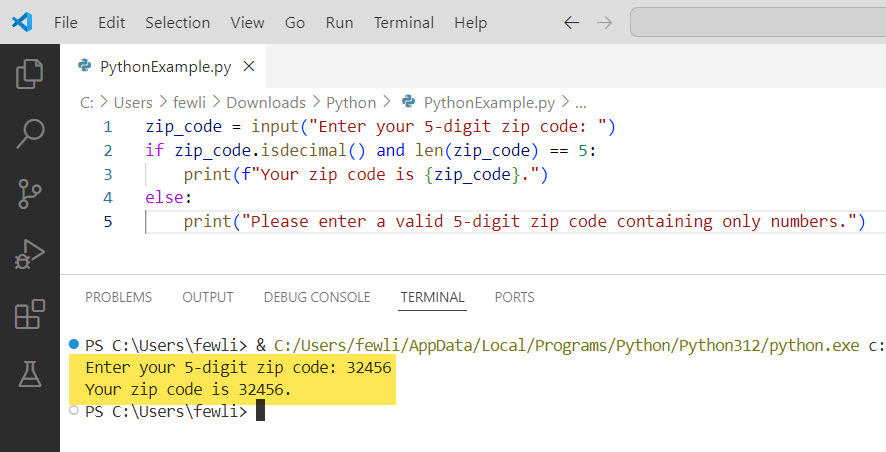Click the Python icon on the editor tab

coord(85,66)
